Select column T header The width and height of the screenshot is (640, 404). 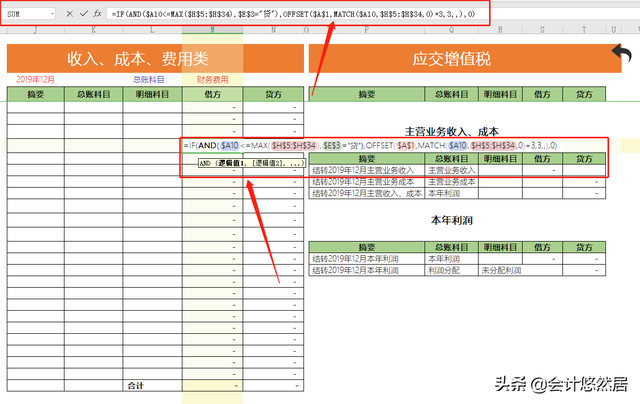tap(584, 30)
